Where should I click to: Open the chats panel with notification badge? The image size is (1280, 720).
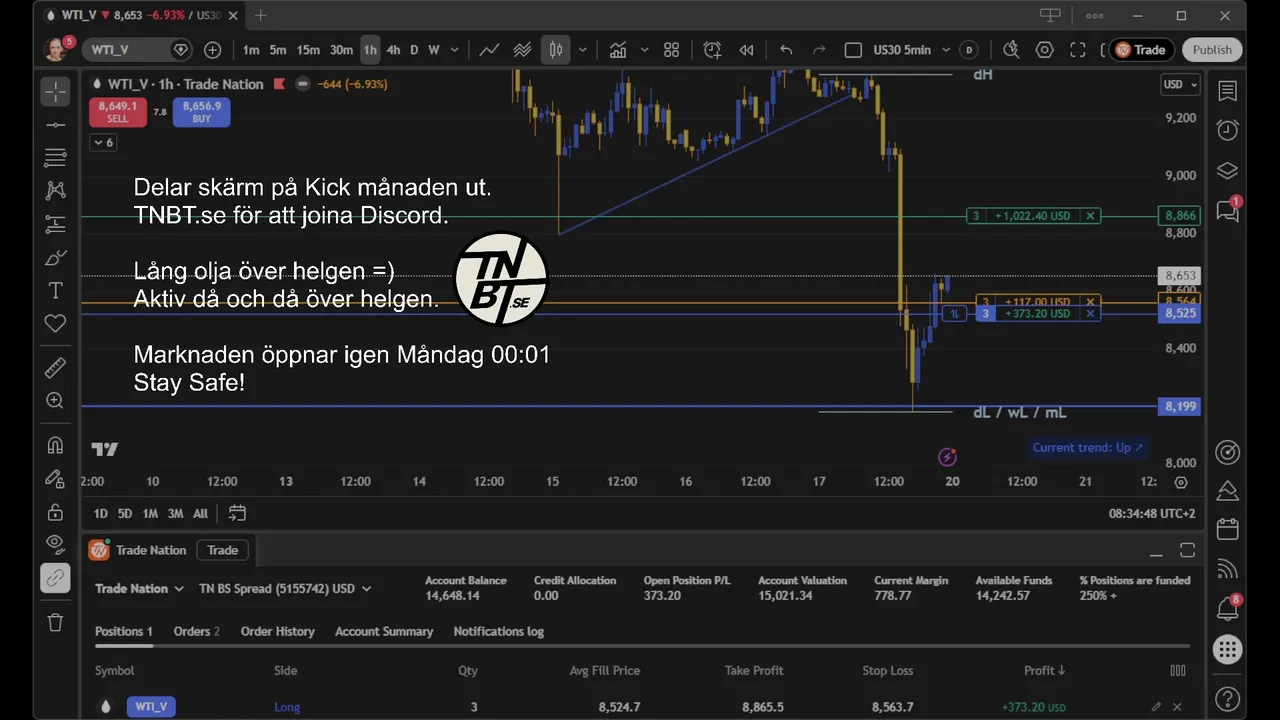pyautogui.click(x=1227, y=210)
